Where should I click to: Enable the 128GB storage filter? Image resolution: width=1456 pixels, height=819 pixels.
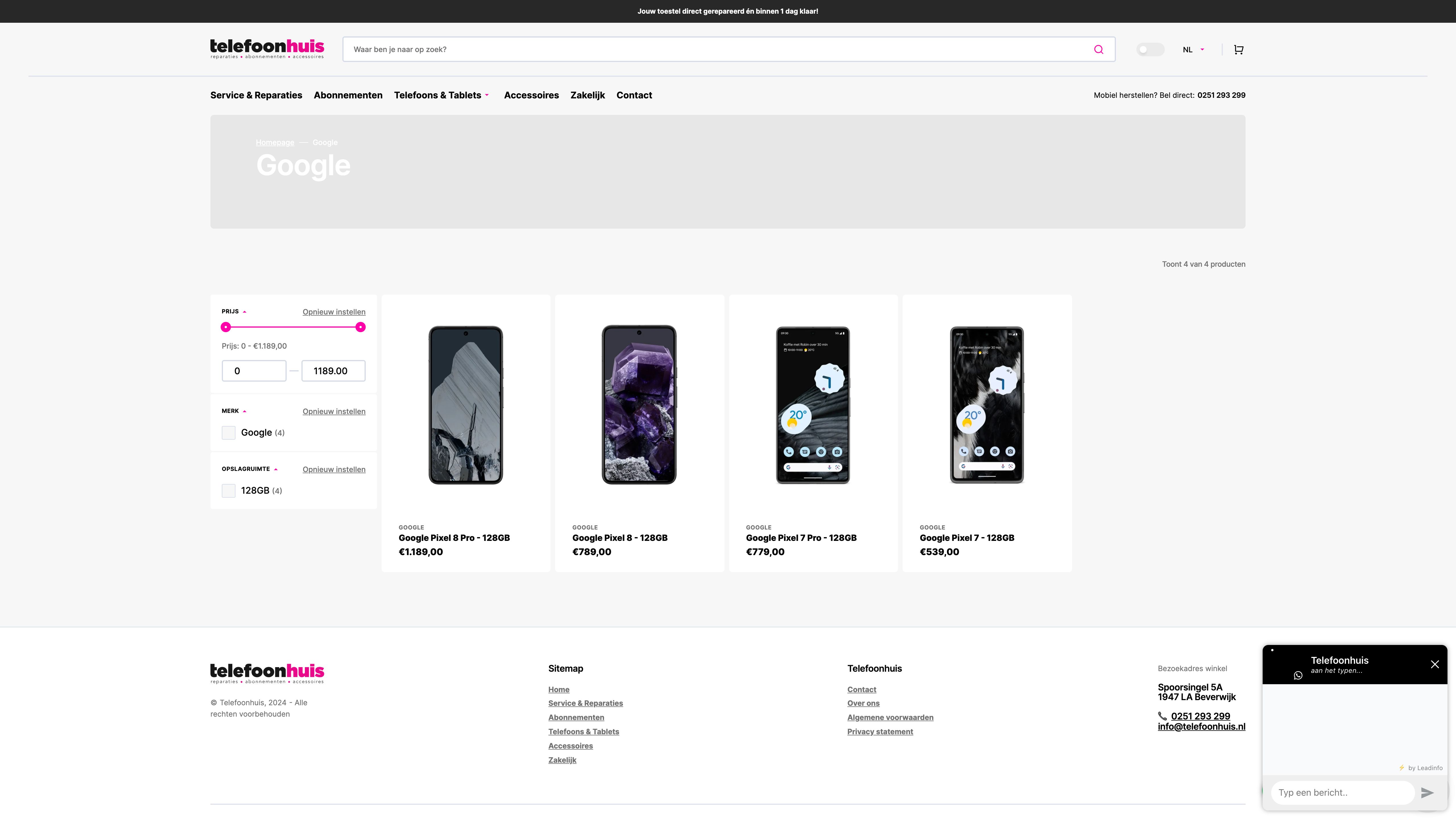point(228,491)
